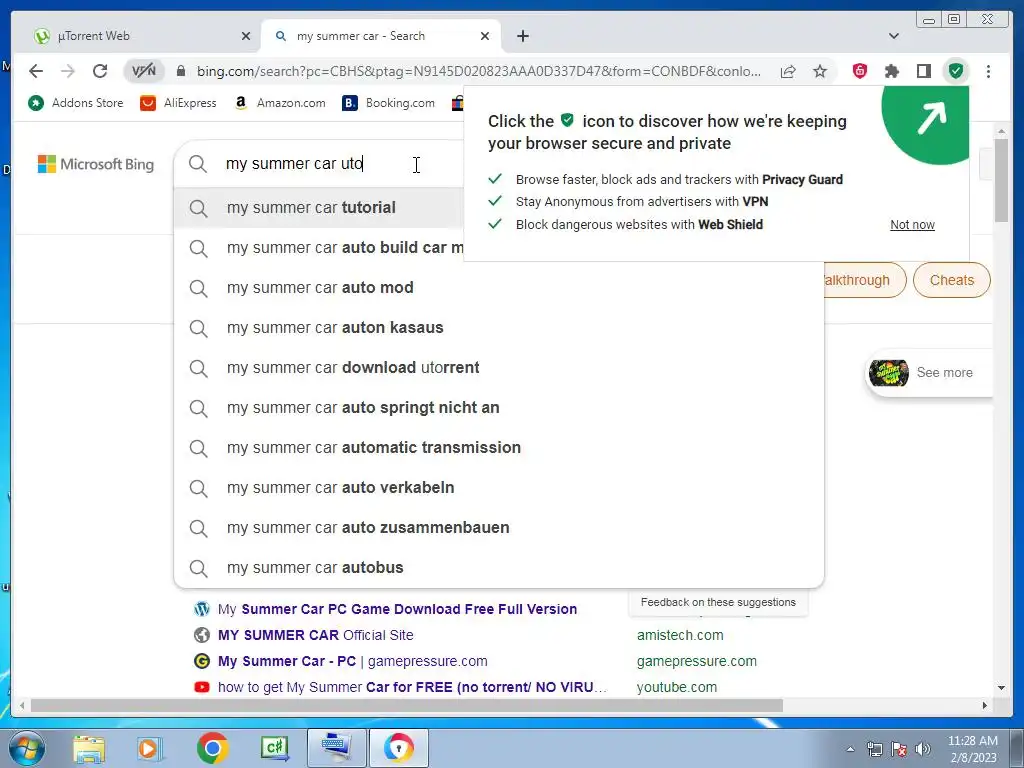Select suggestion my summer car autobus
This screenshot has width=1024, height=768.
[x=499, y=568]
